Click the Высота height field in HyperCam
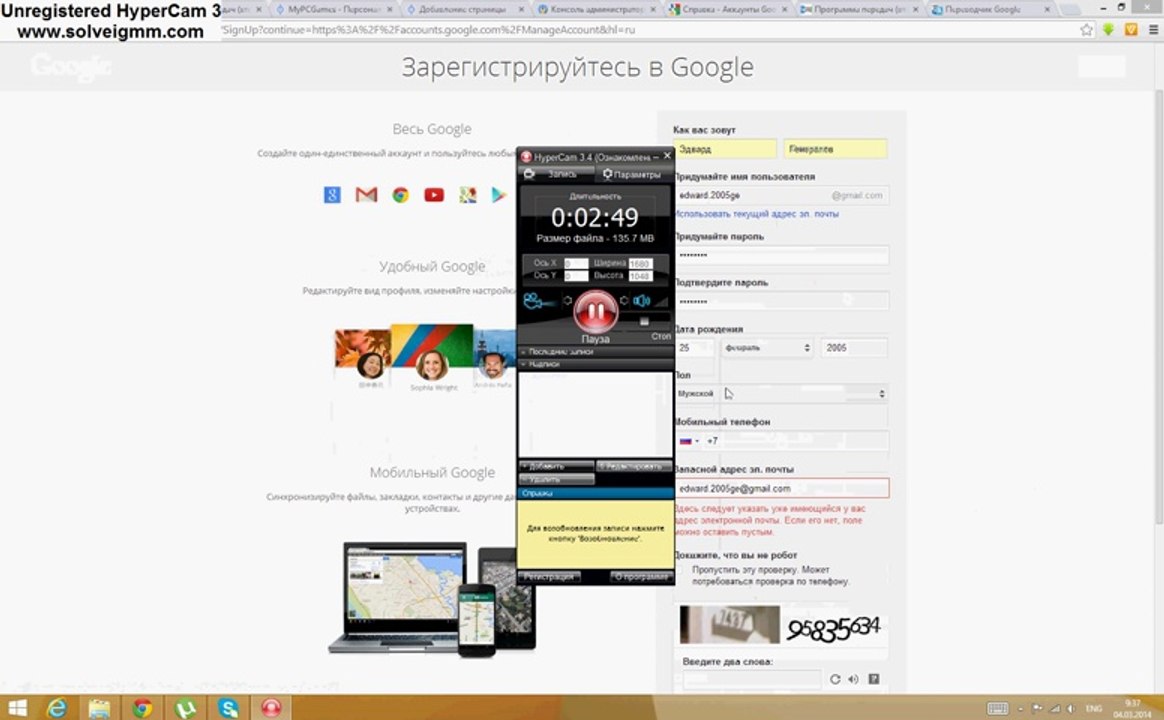 [x=641, y=276]
